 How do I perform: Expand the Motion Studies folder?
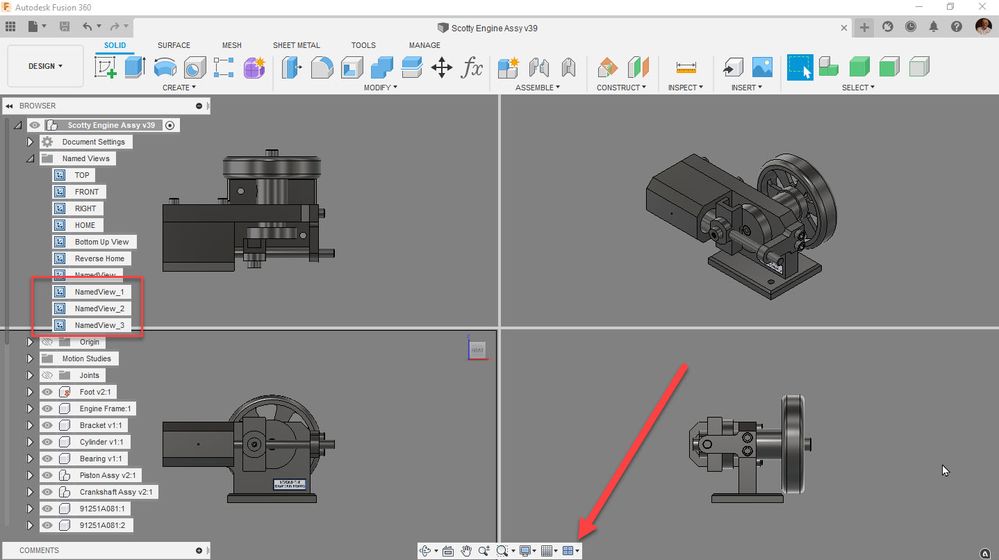point(30,358)
